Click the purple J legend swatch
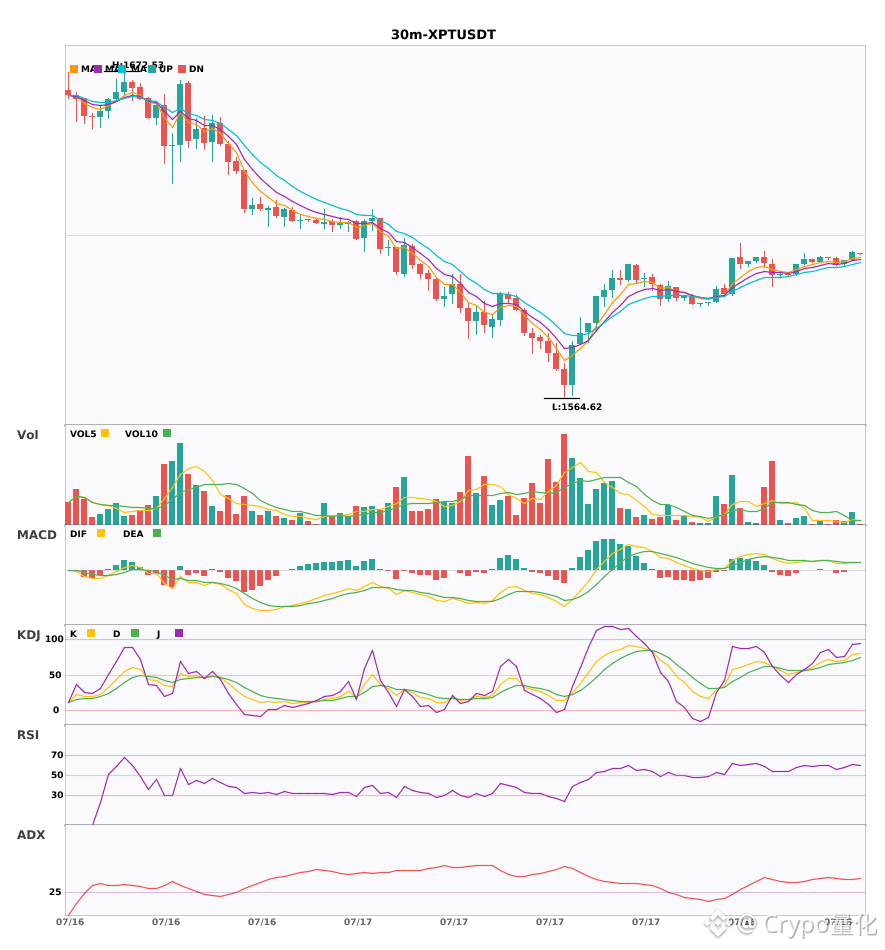Viewport: 885px width, 950px height. 179,633
